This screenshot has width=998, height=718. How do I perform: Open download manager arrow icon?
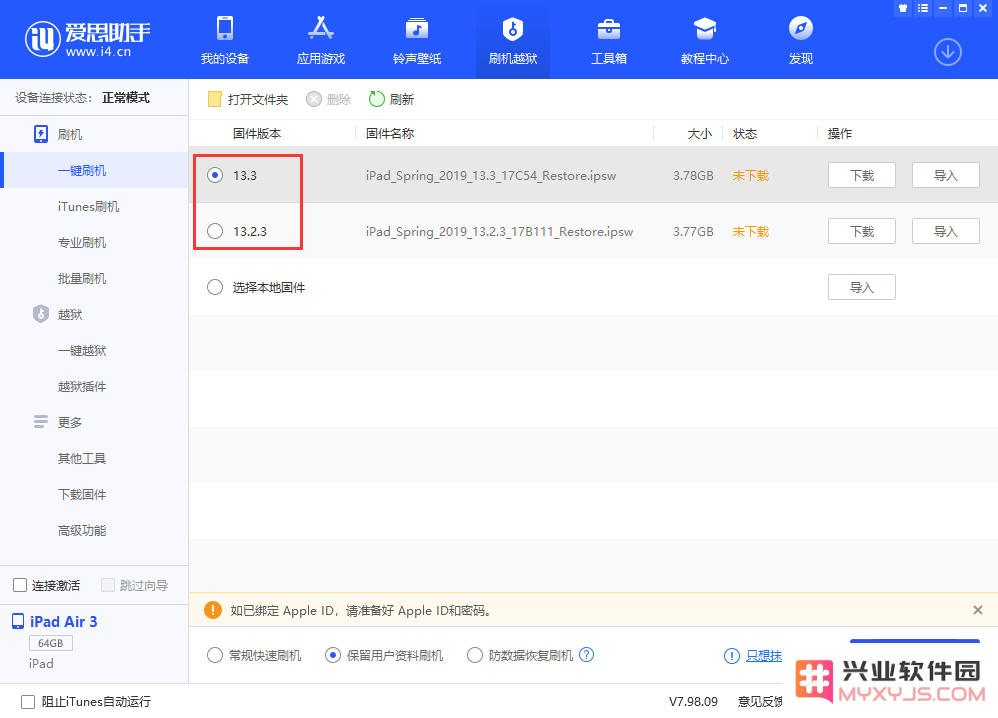tap(947, 52)
